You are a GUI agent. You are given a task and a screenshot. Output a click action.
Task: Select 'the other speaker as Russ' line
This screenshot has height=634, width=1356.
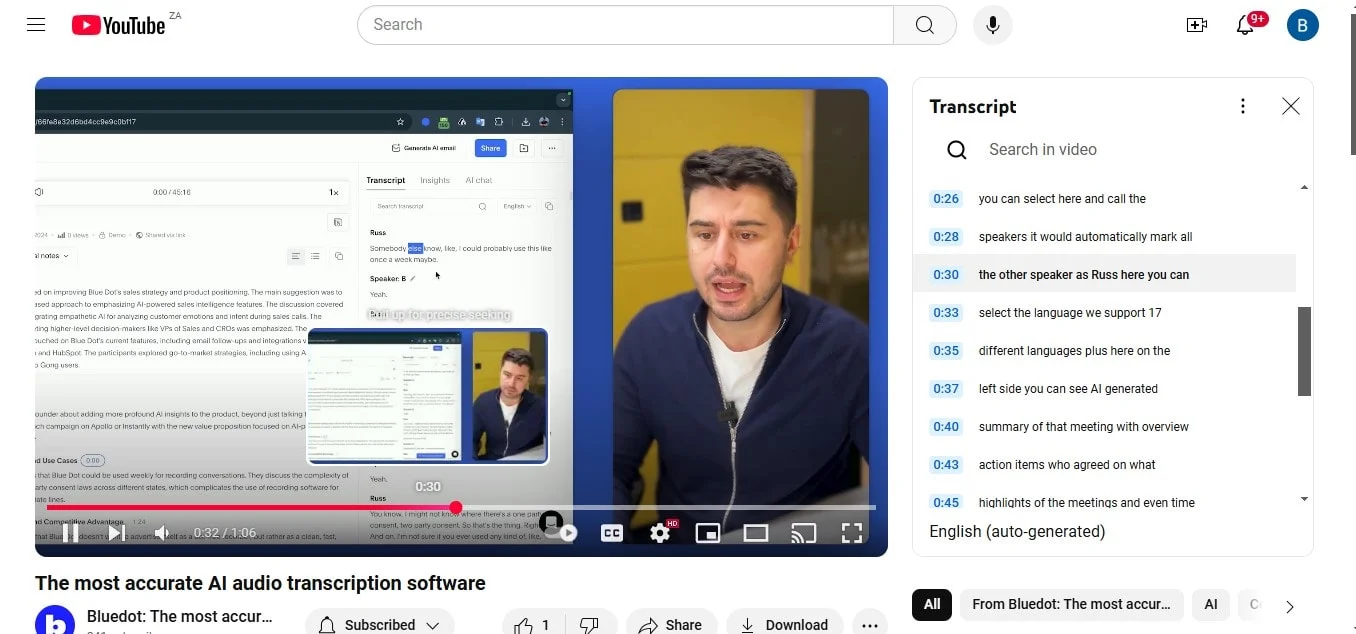[1104, 275]
